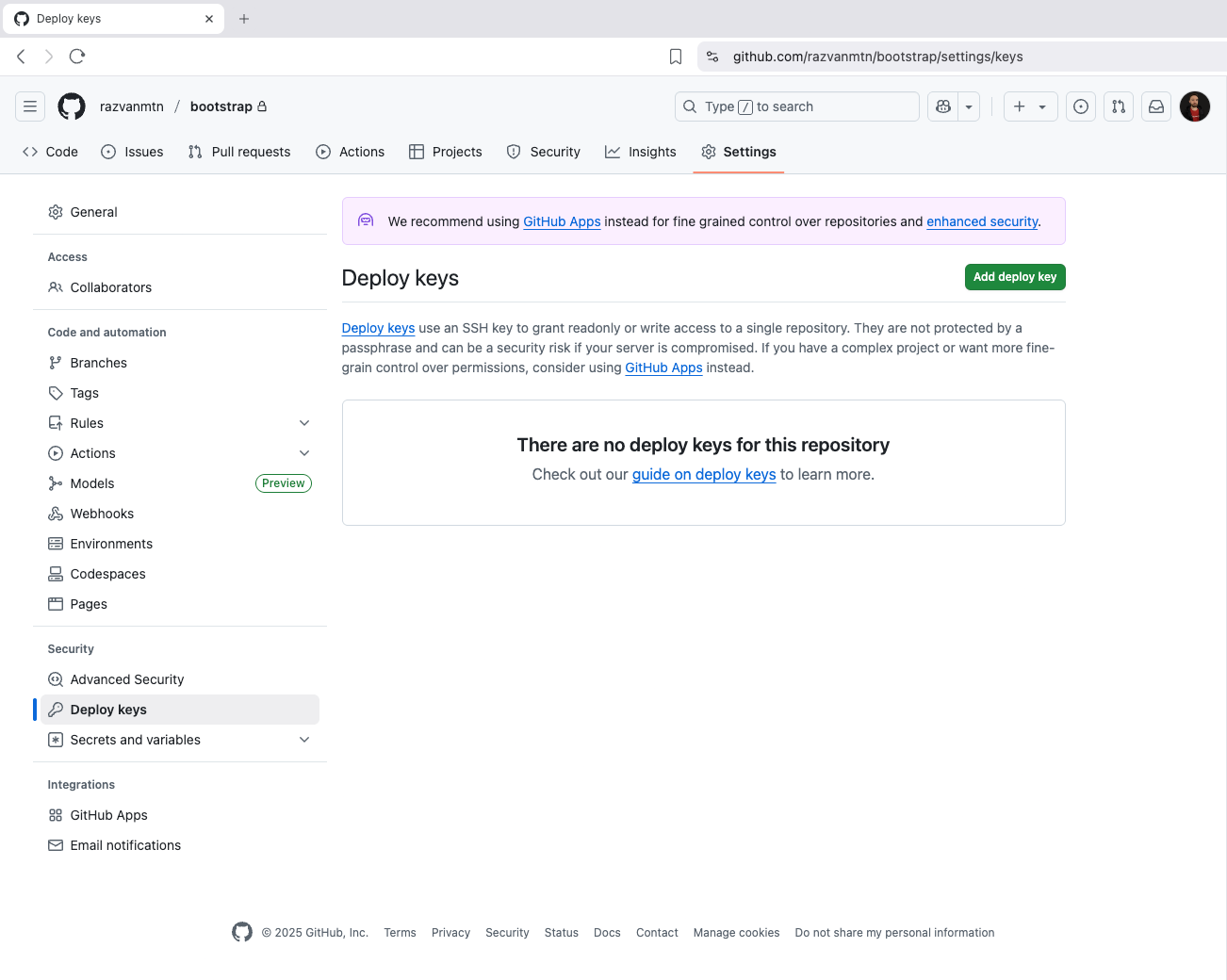Click the browser forward arrow
1227x980 pixels.
coord(49,57)
